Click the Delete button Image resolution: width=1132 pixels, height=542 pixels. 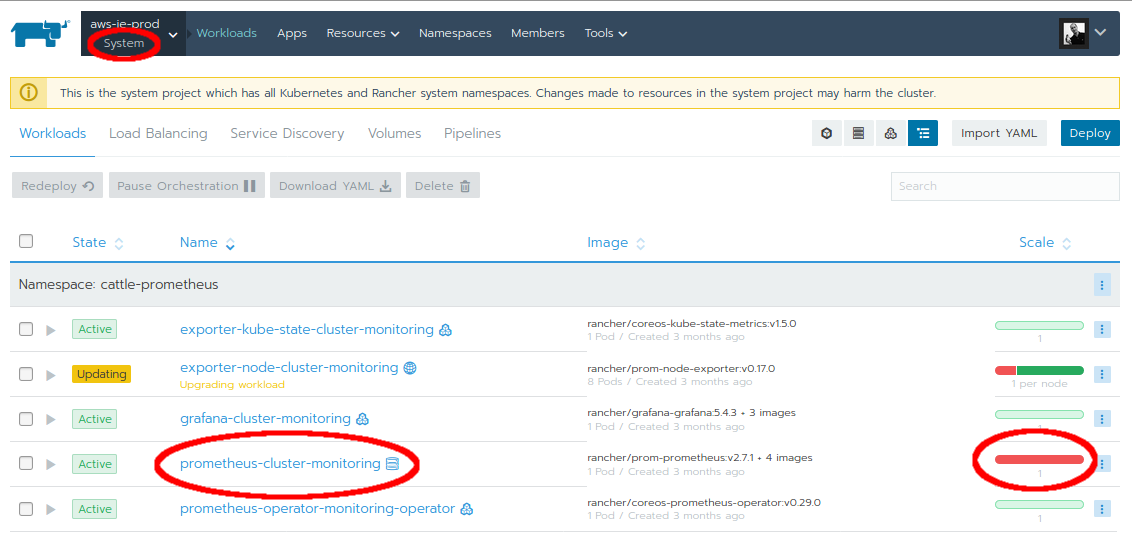443,185
